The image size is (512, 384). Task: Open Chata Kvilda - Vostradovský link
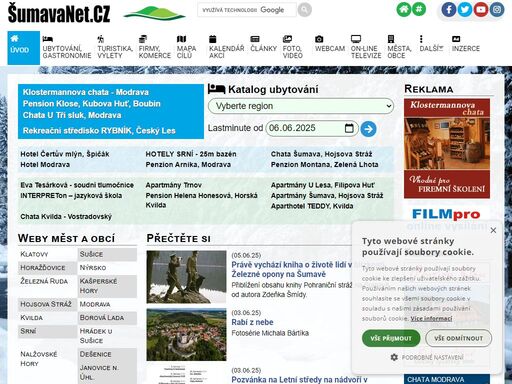pos(66,217)
